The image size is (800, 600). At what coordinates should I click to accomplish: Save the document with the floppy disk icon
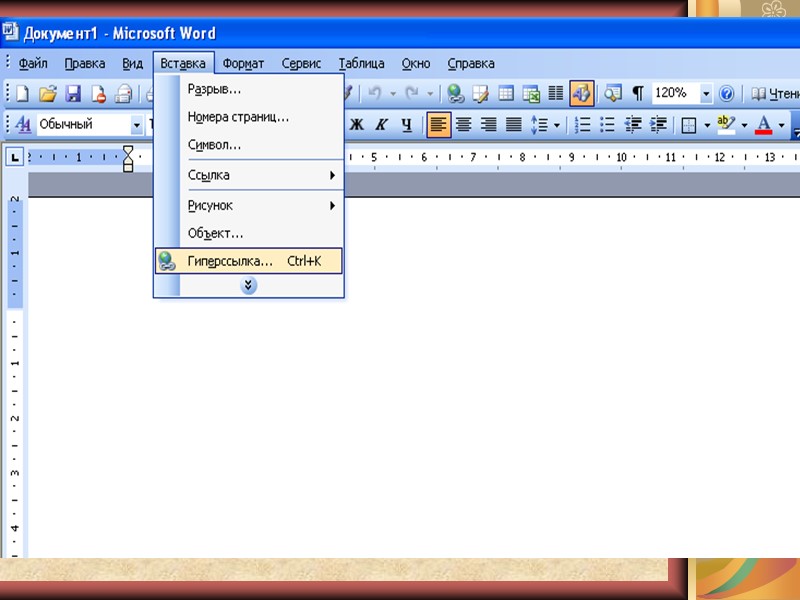[x=73, y=94]
